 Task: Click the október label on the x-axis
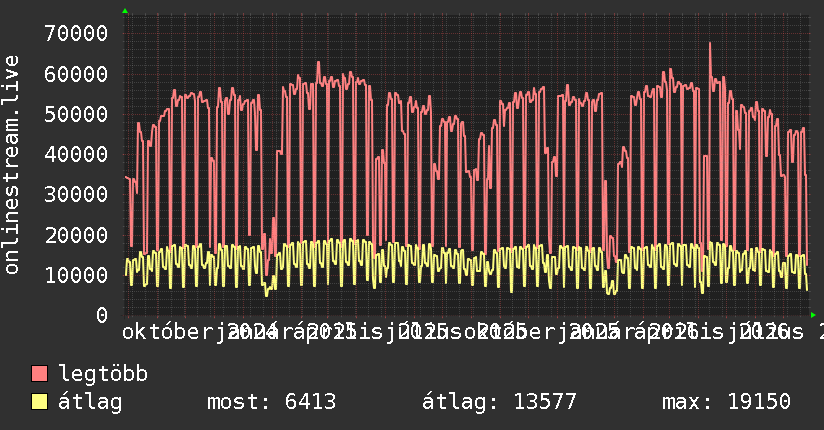pyautogui.click(x=167, y=332)
